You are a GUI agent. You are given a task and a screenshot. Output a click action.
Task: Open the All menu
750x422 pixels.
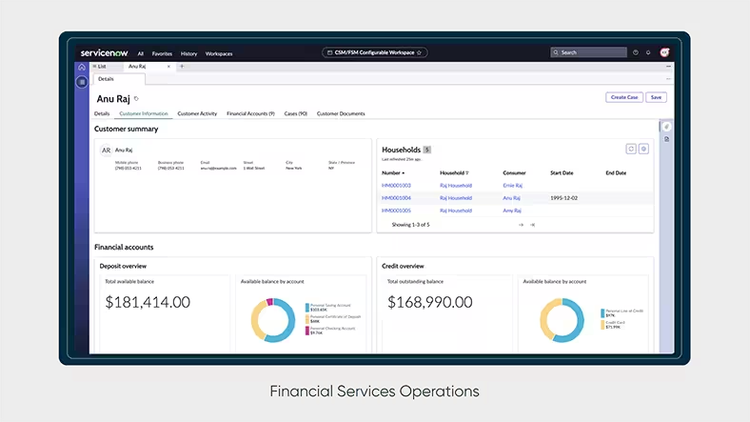coord(141,54)
